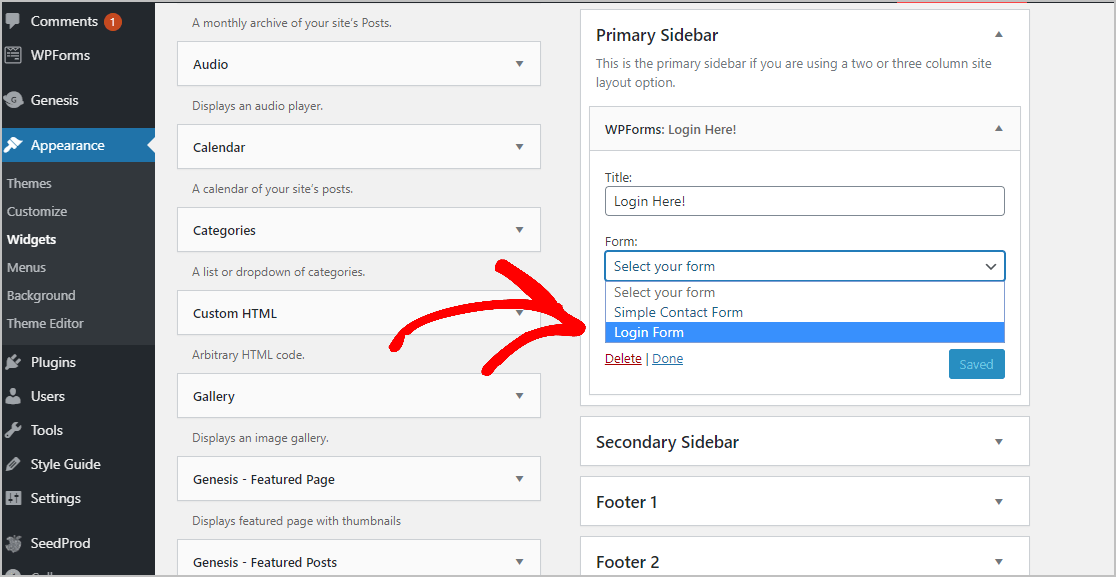Click the Done link

pos(668,359)
